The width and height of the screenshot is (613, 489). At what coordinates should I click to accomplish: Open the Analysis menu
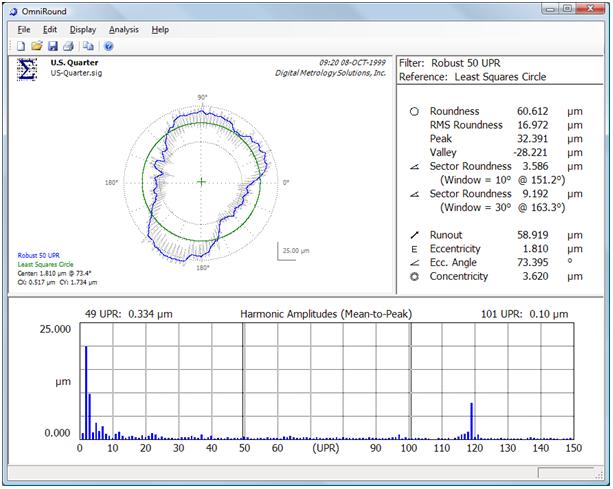tap(124, 30)
